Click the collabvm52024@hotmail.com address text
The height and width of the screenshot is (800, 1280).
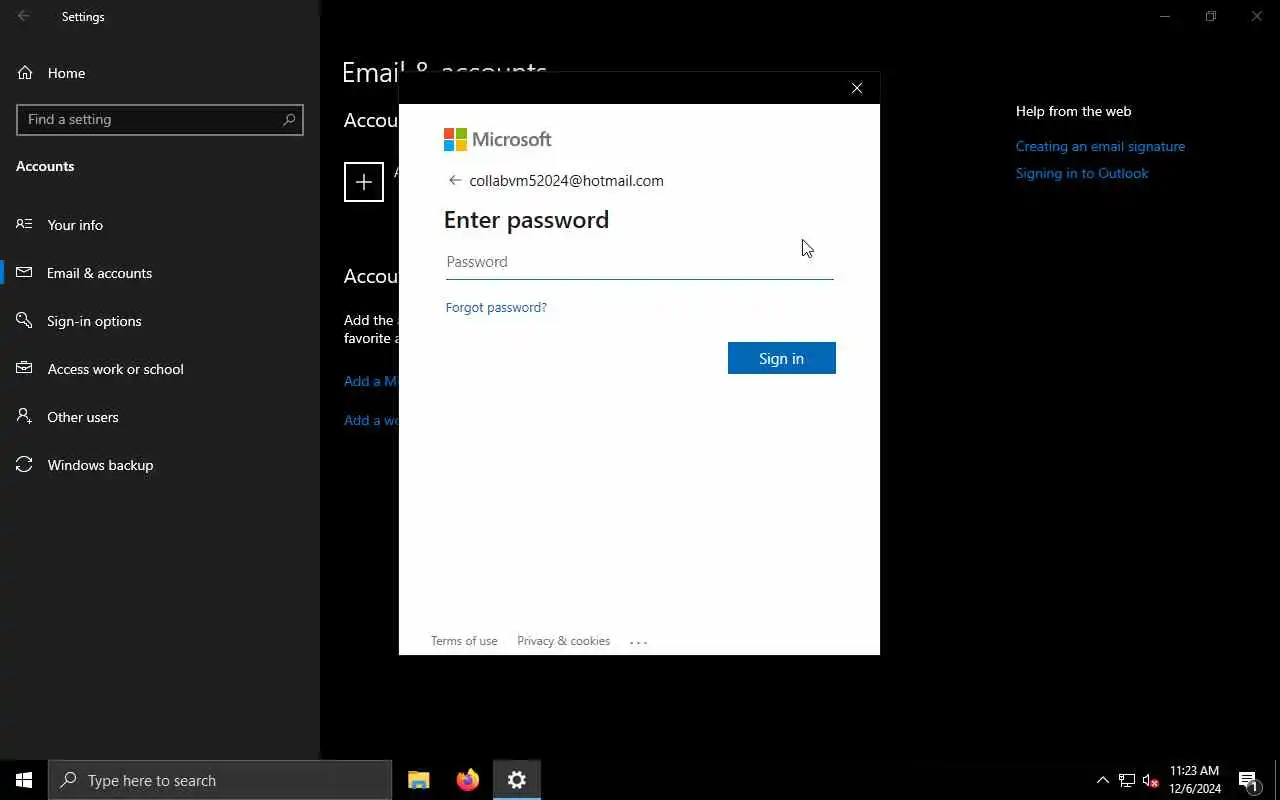[566, 181]
